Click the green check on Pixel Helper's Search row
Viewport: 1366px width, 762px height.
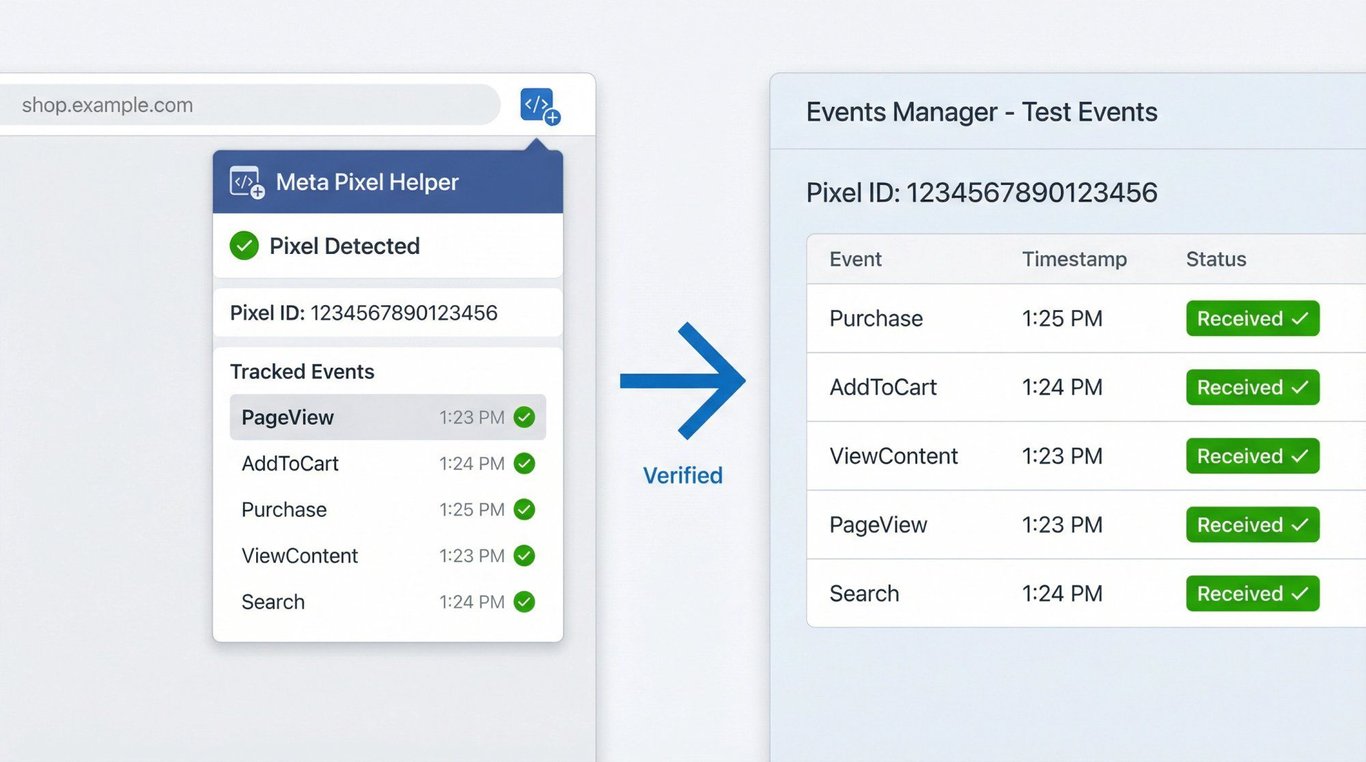524,602
